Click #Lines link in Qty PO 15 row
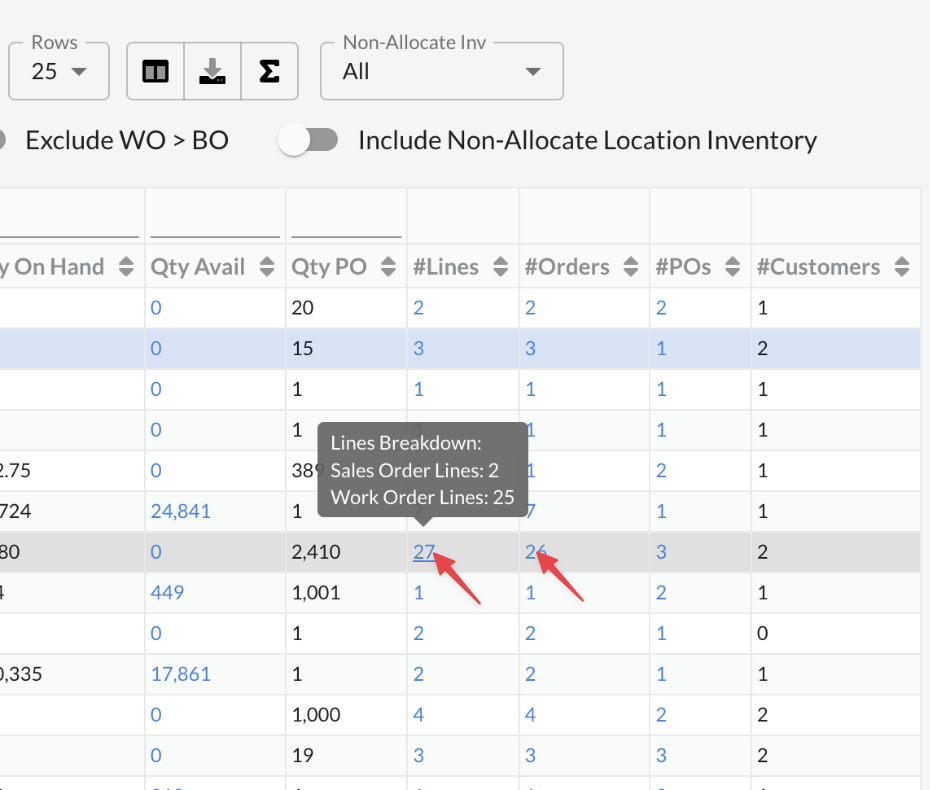Screen dimensions: 930x790 (419, 348)
